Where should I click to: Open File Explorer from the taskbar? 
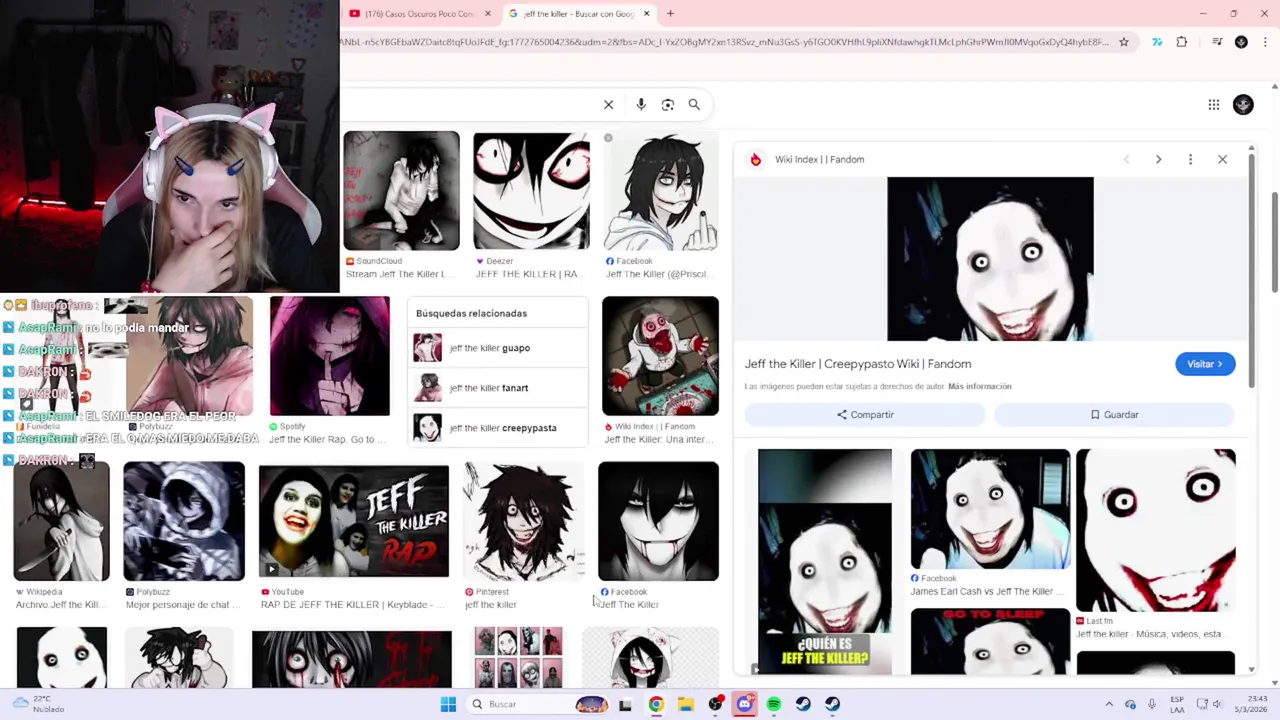tap(686, 704)
